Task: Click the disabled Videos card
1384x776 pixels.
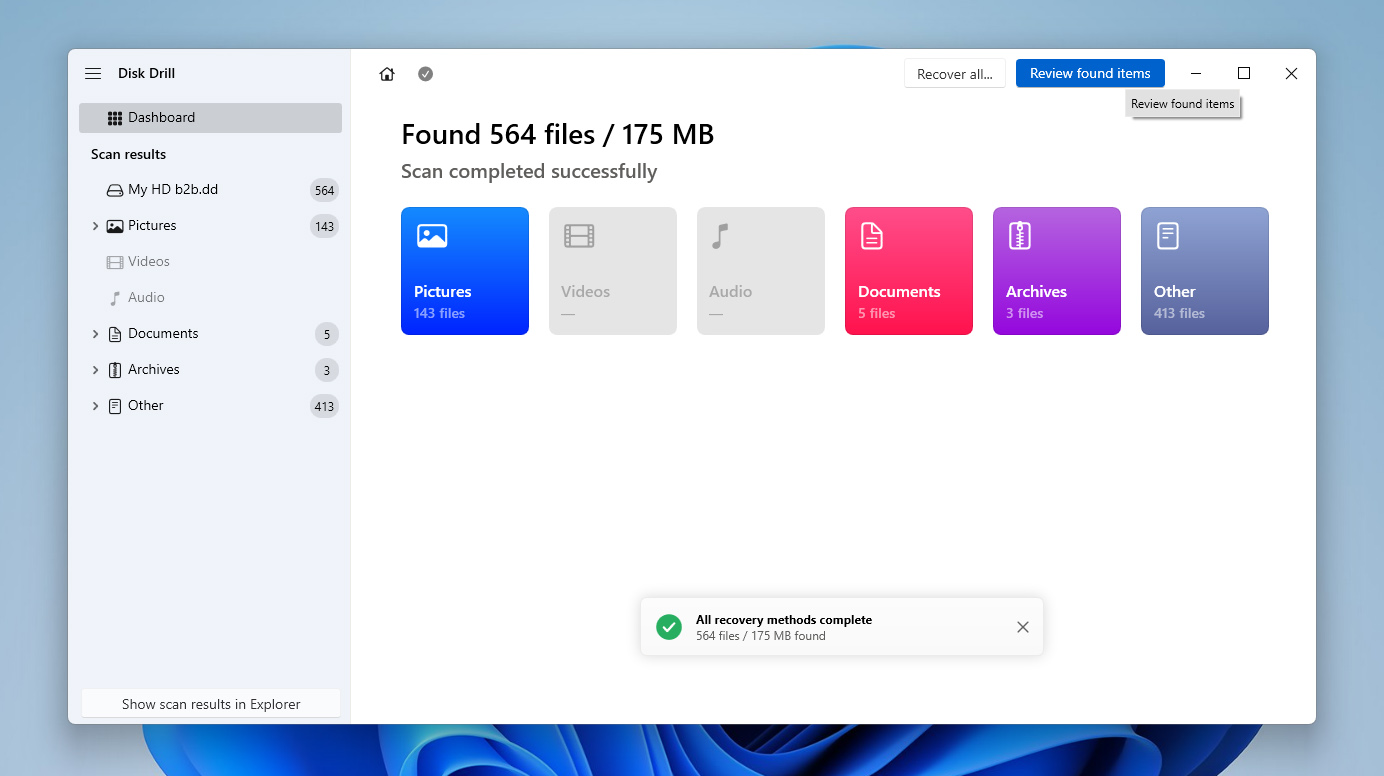Action: click(x=613, y=271)
